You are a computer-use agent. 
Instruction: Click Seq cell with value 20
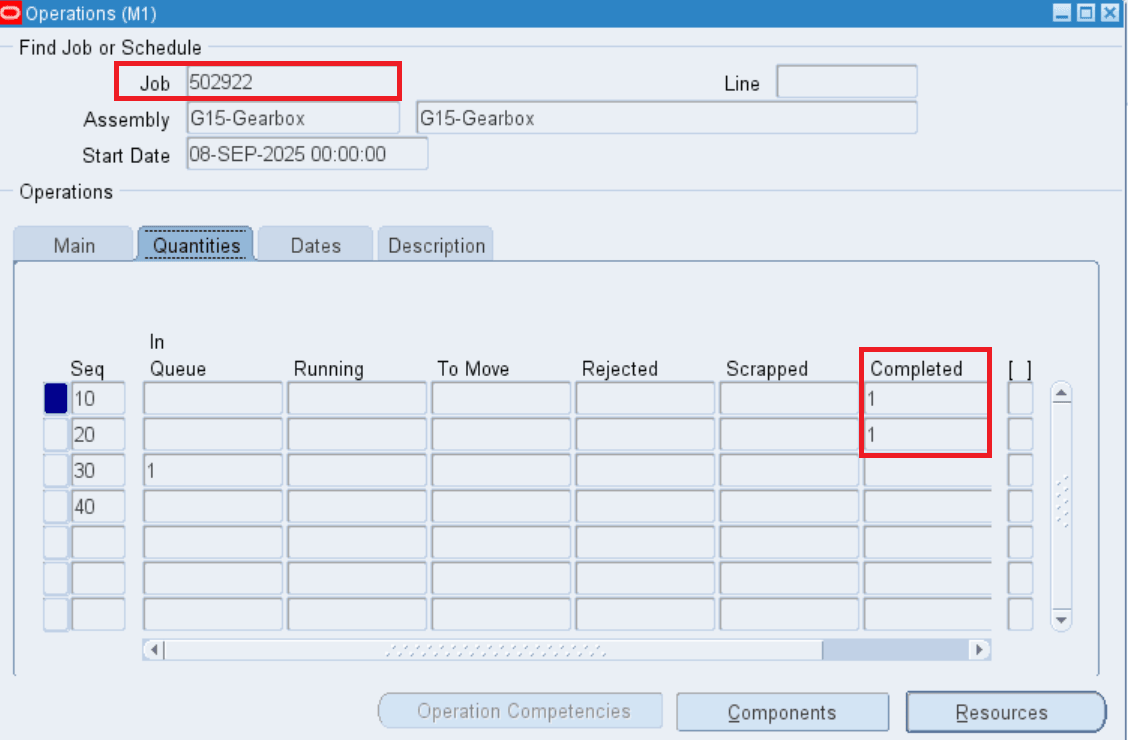point(98,434)
